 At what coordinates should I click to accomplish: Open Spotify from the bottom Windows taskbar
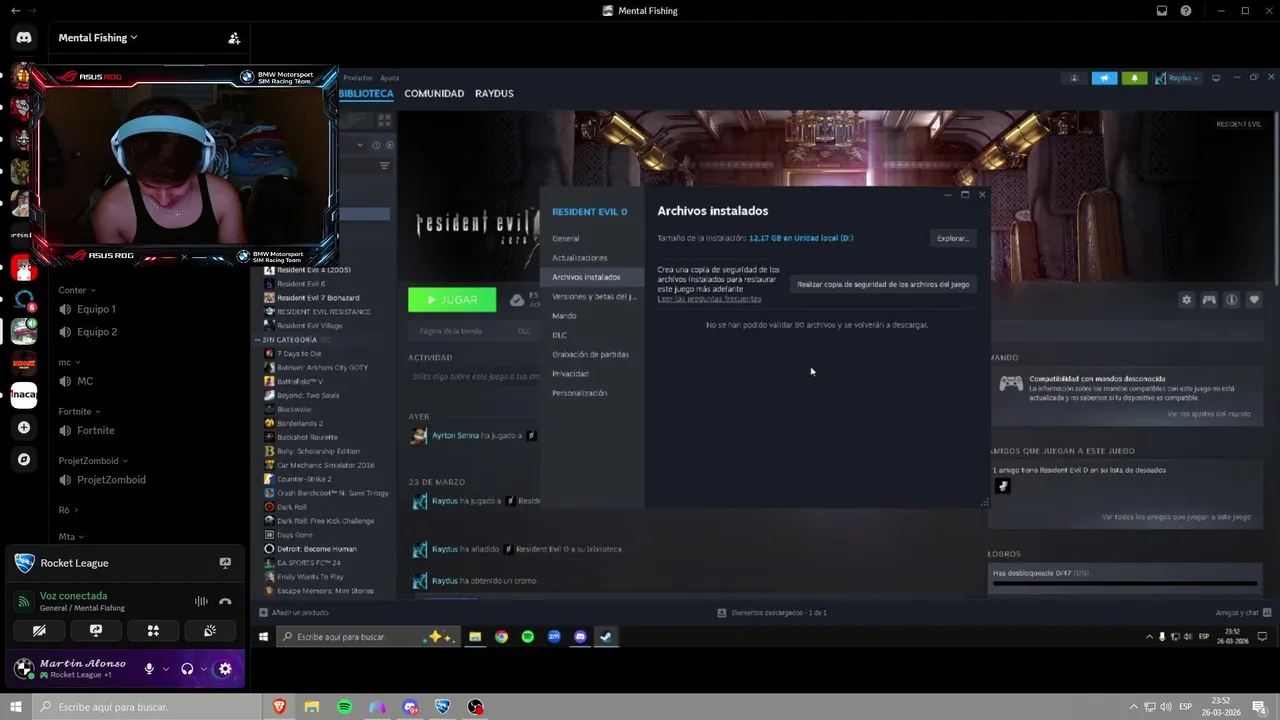pyautogui.click(x=344, y=707)
